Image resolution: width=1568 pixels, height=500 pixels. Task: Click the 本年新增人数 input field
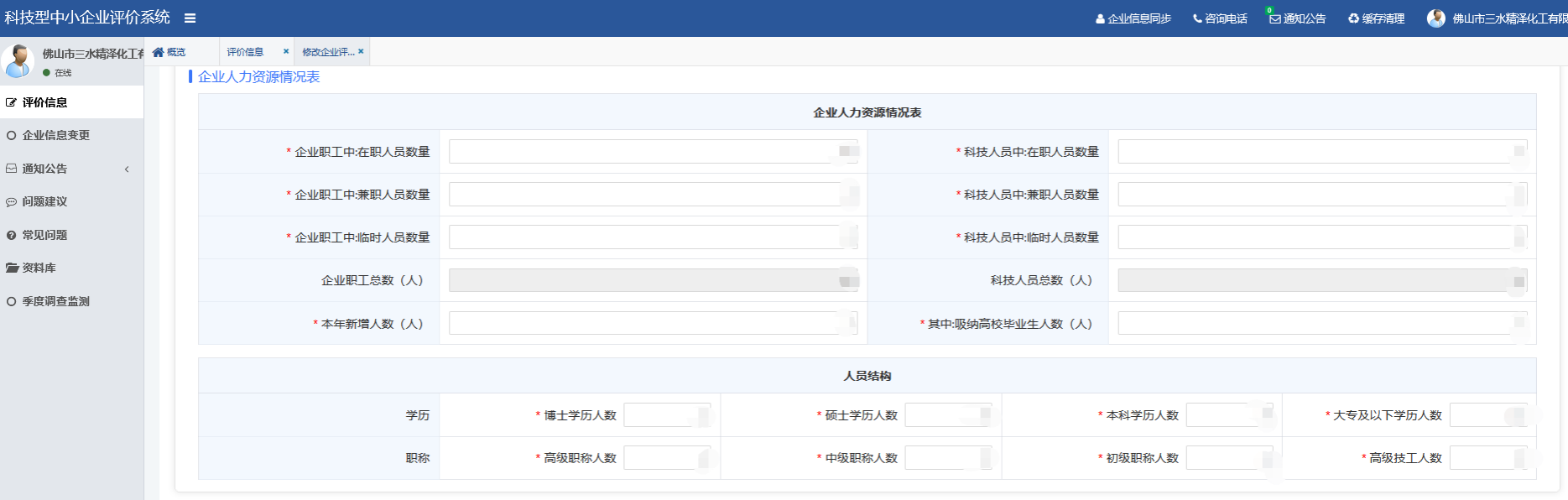(x=643, y=324)
